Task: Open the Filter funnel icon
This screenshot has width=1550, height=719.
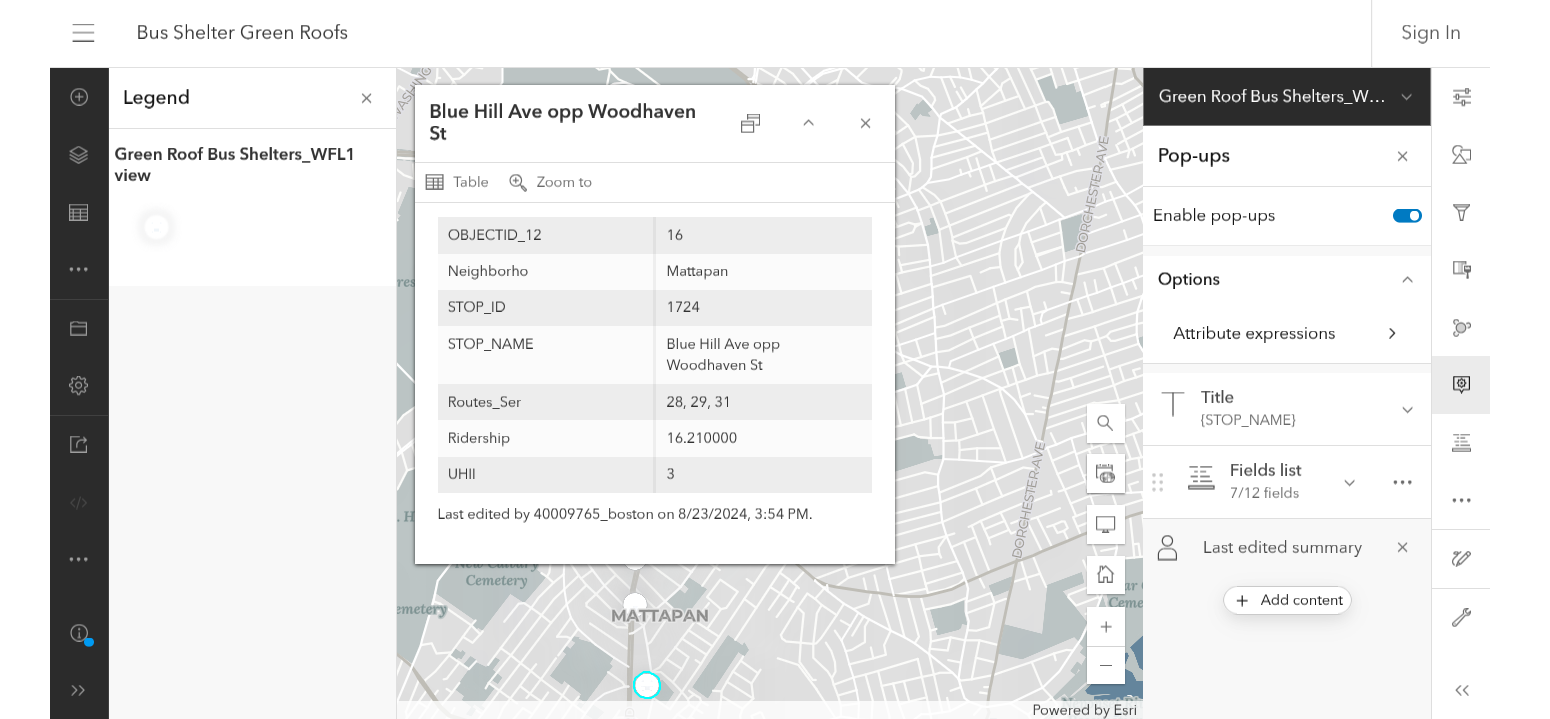Action: click(x=1461, y=212)
